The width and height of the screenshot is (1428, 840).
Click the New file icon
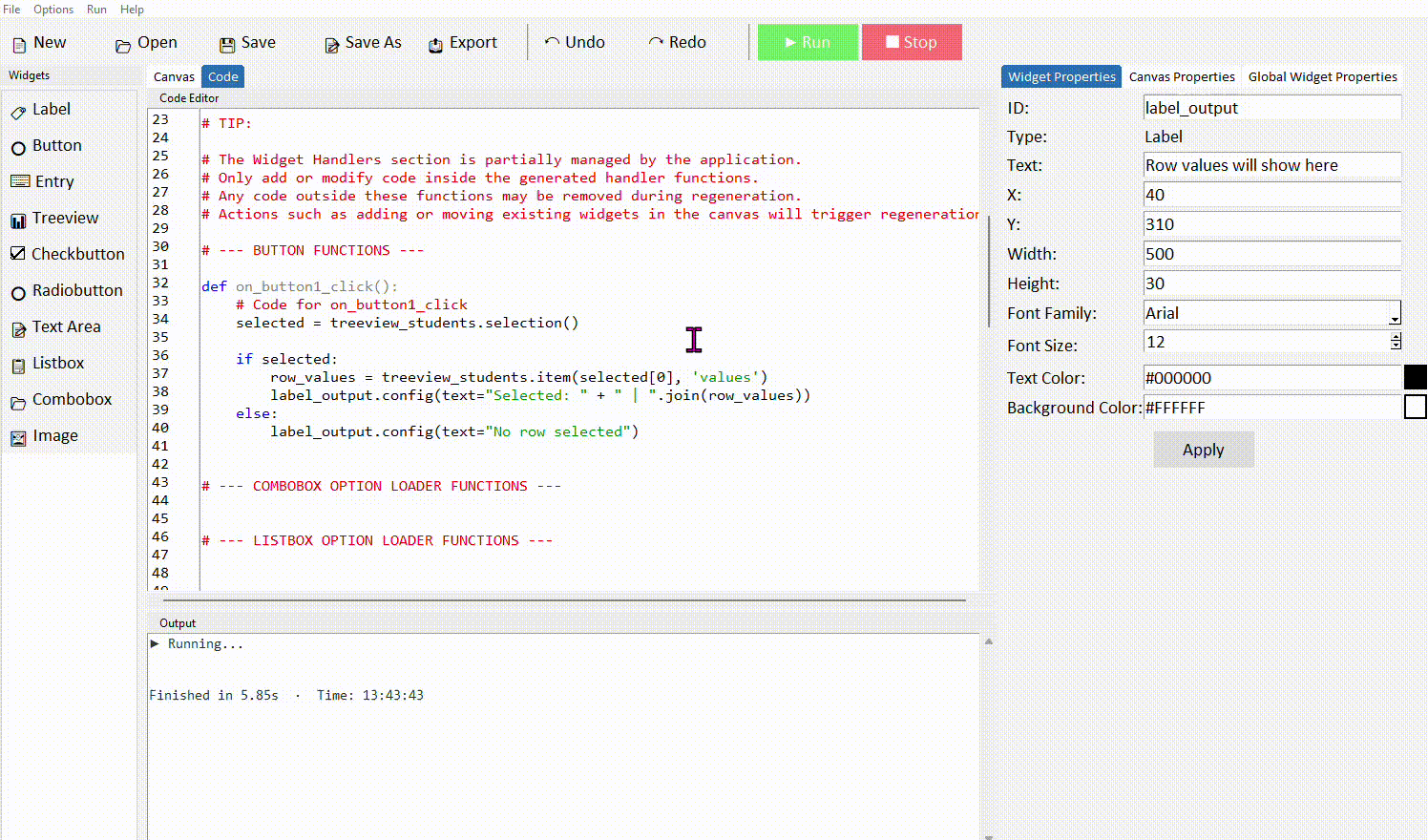pos(19,45)
